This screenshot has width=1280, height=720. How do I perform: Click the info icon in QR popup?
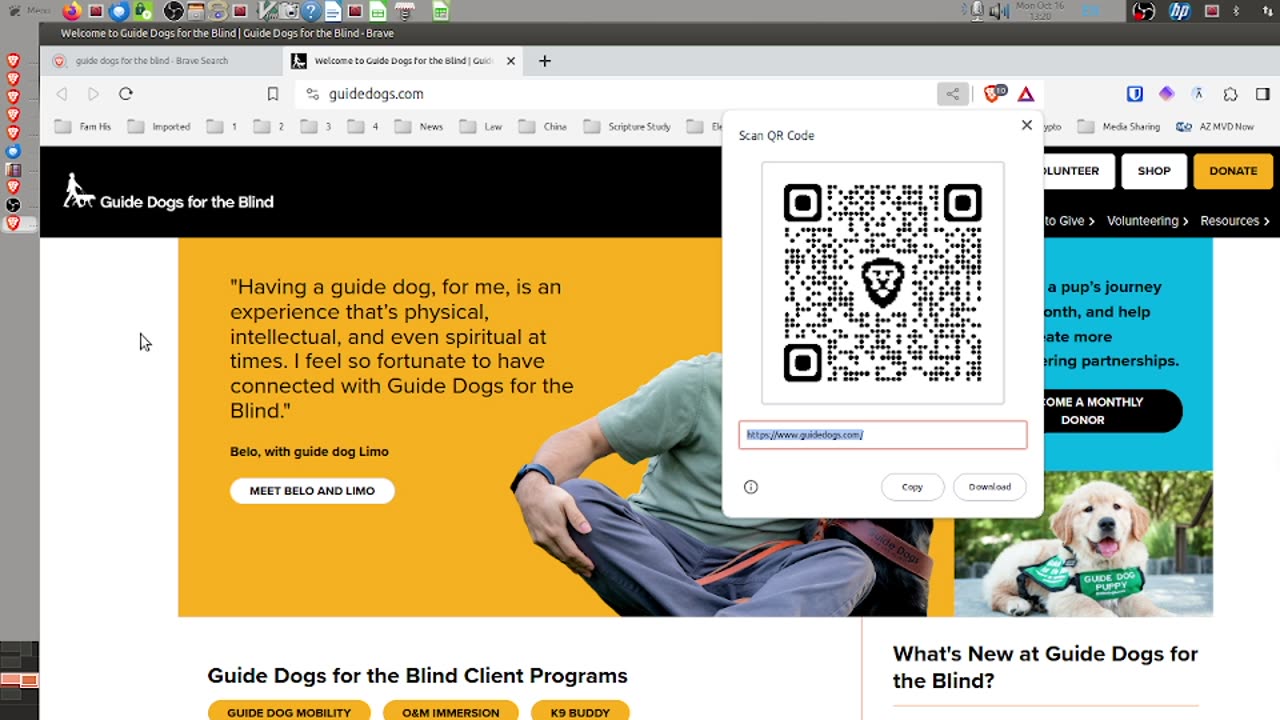tap(751, 487)
